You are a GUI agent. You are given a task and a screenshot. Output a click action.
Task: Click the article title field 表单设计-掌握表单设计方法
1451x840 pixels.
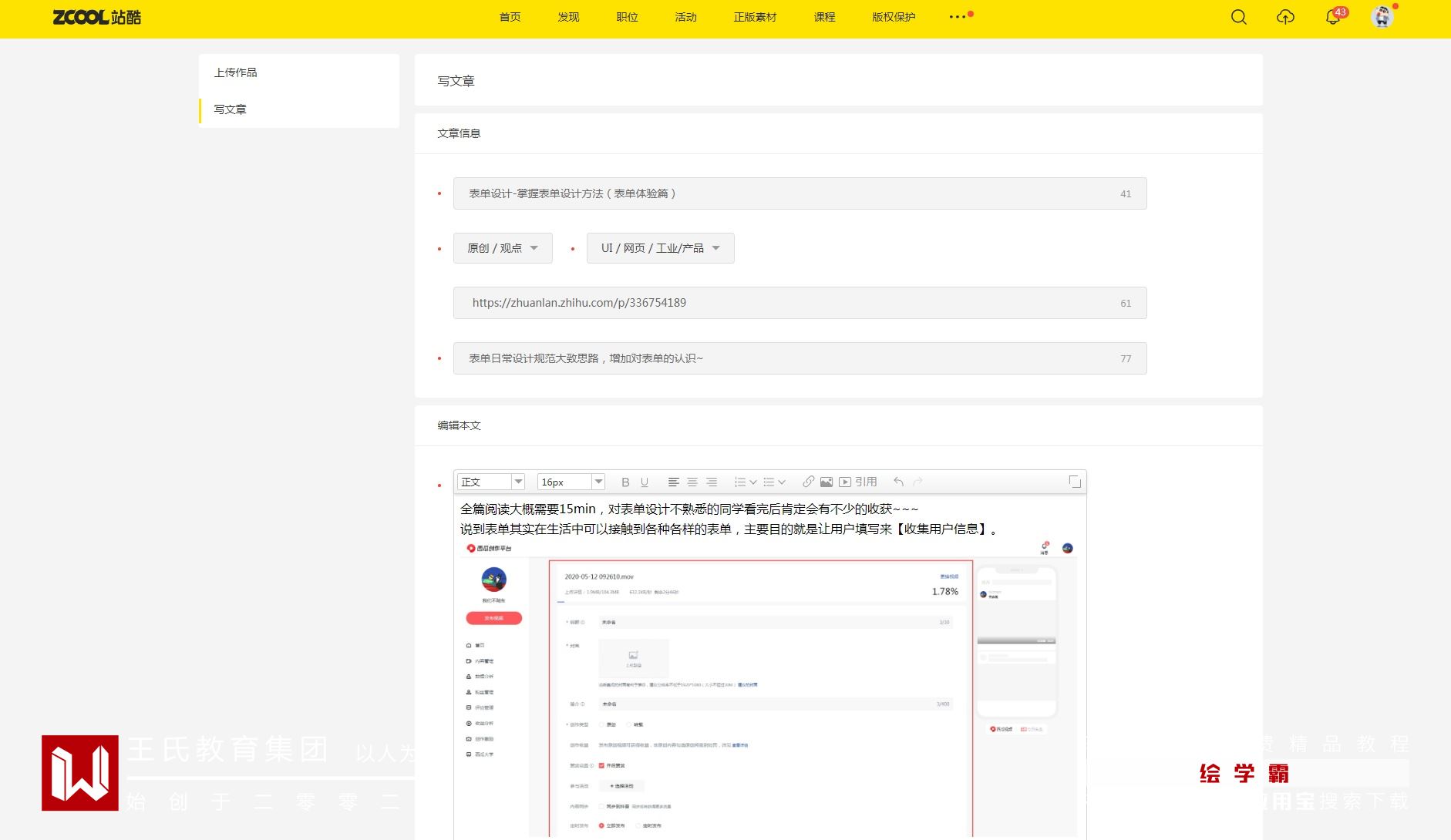pos(800,193)
